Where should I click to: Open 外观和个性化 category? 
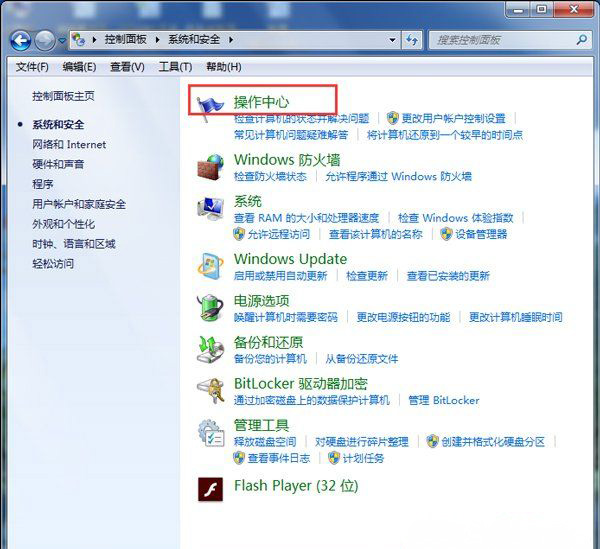coord(64,224)
